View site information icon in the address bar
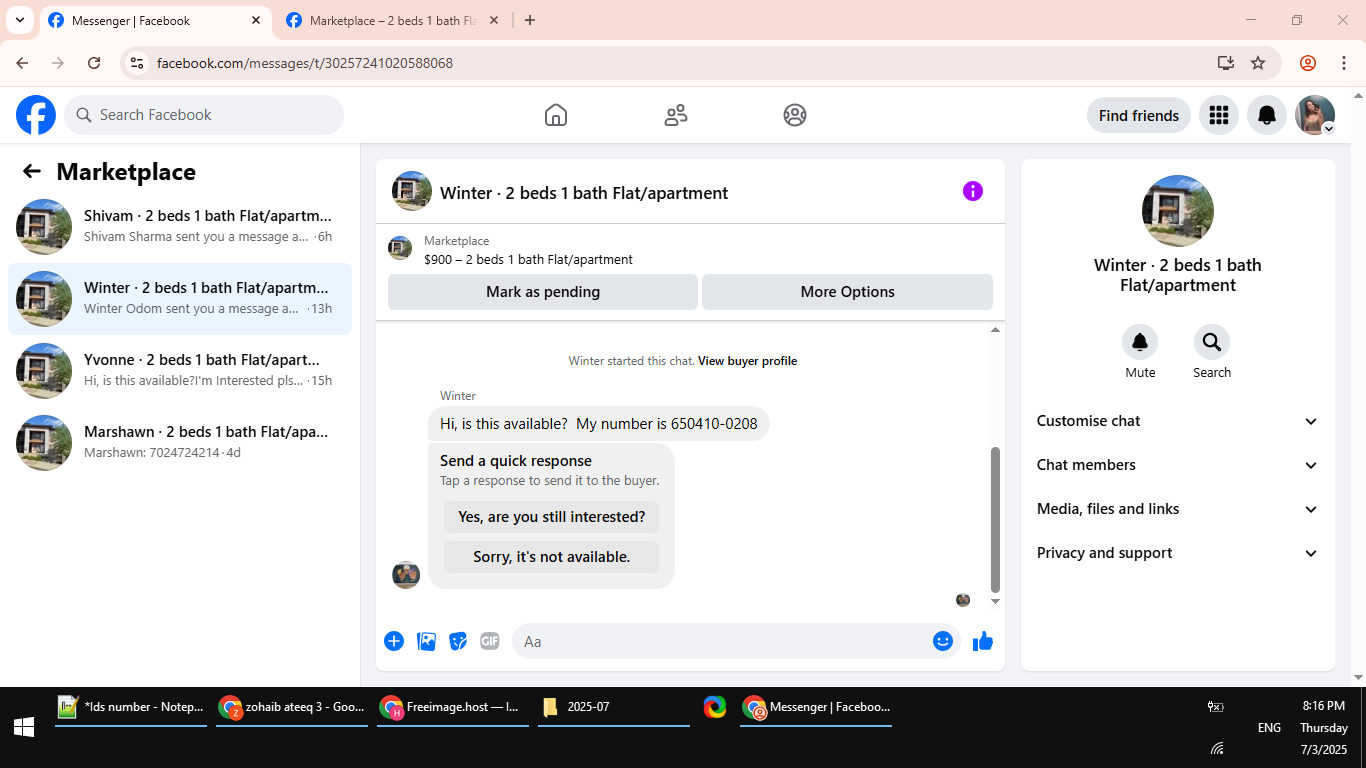Viewport: 1366px width, 768px height. [x=138, y=63]
